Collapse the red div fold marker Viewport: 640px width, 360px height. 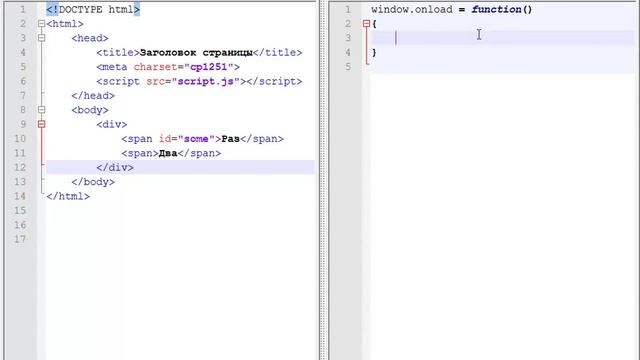click(41, 124)
